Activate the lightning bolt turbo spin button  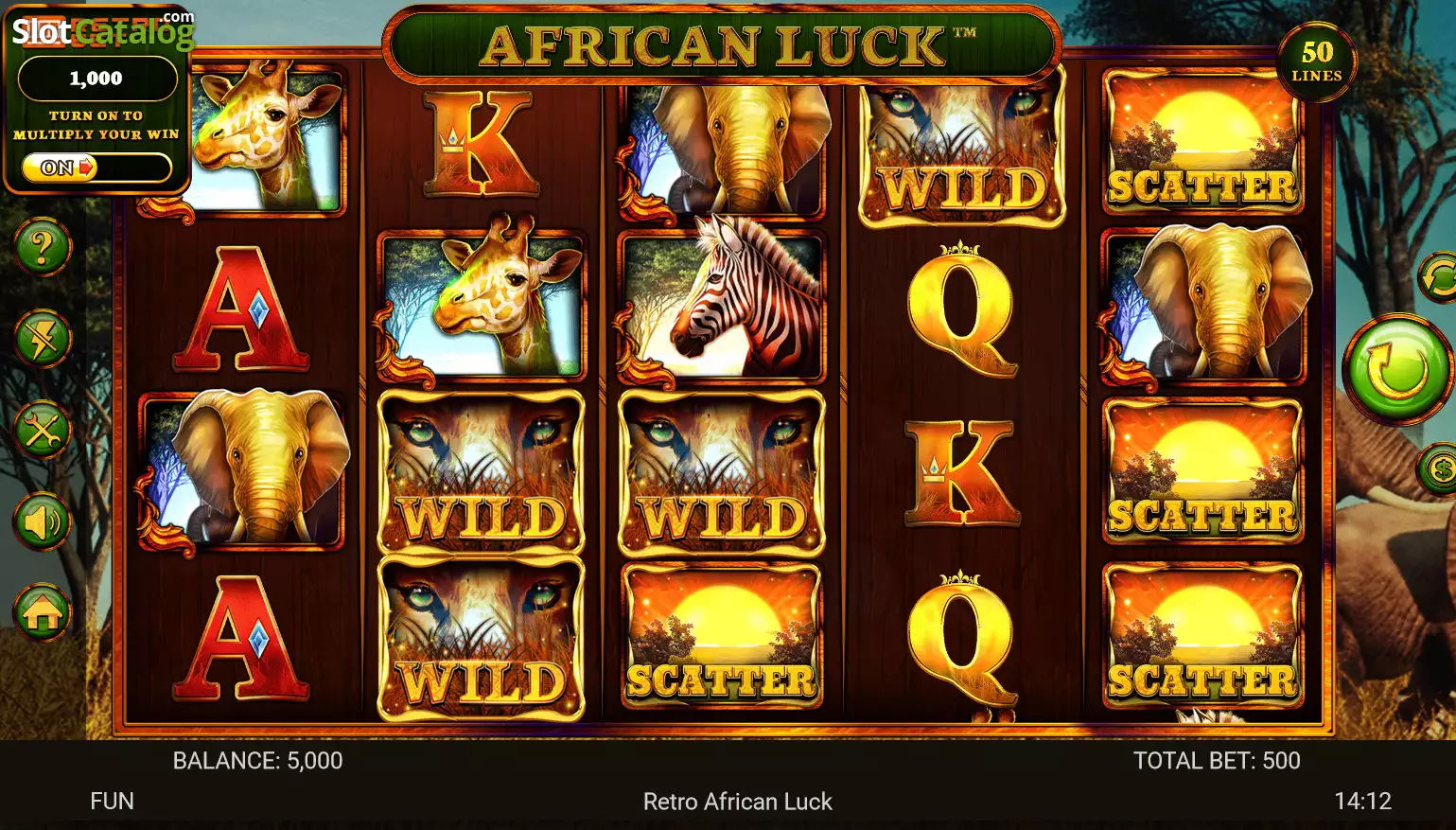[43, 339]
